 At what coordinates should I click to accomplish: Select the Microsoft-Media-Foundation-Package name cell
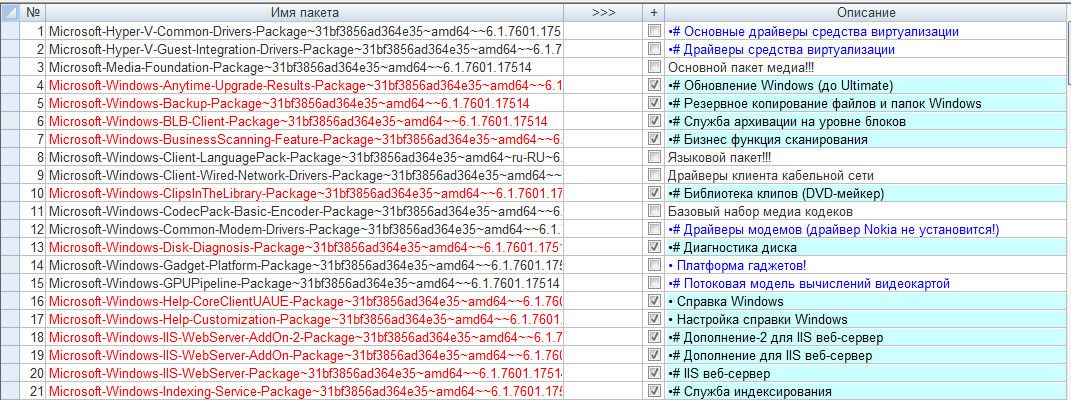click(305, 68)
